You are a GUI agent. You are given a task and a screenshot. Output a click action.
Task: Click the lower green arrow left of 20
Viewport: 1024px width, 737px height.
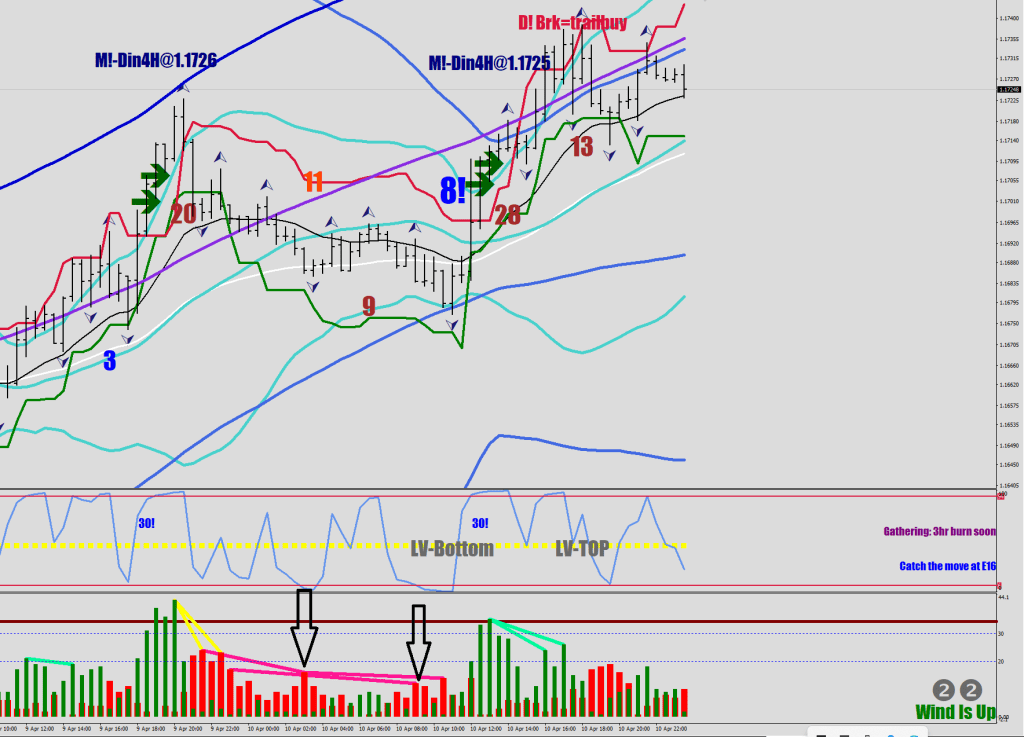(146, 202)
